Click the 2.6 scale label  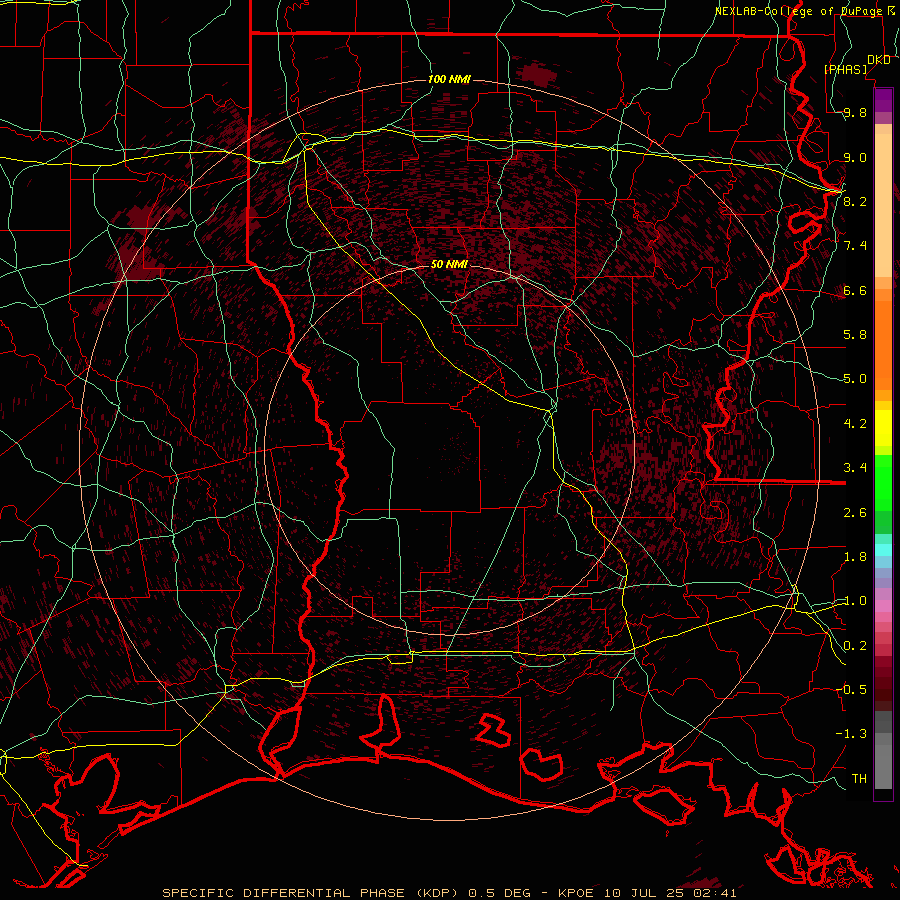(x=855, y=513)
